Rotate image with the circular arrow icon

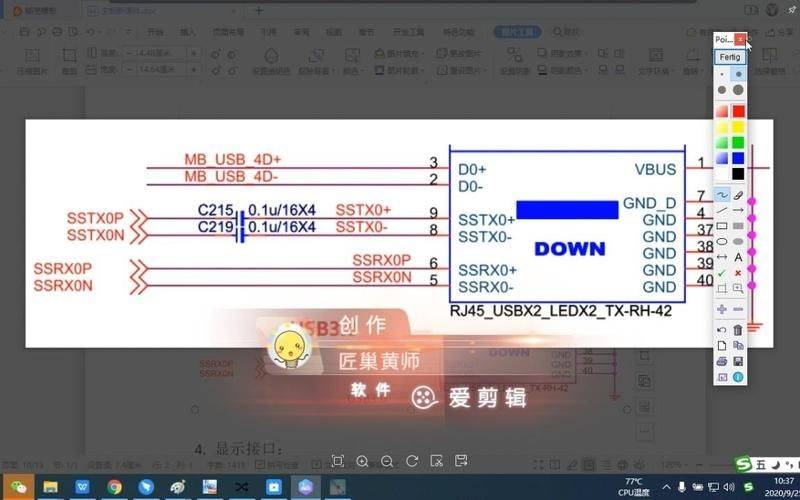click(412, 461)
